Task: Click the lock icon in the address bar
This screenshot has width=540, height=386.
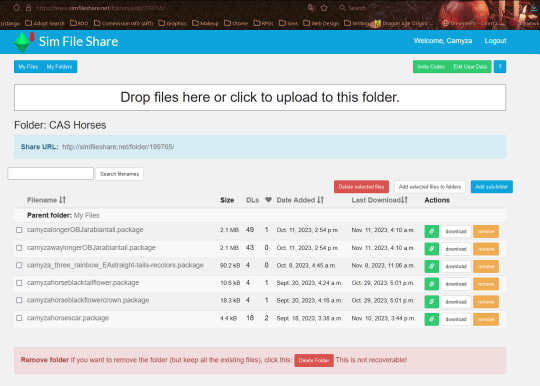Action: coord(29,8)
